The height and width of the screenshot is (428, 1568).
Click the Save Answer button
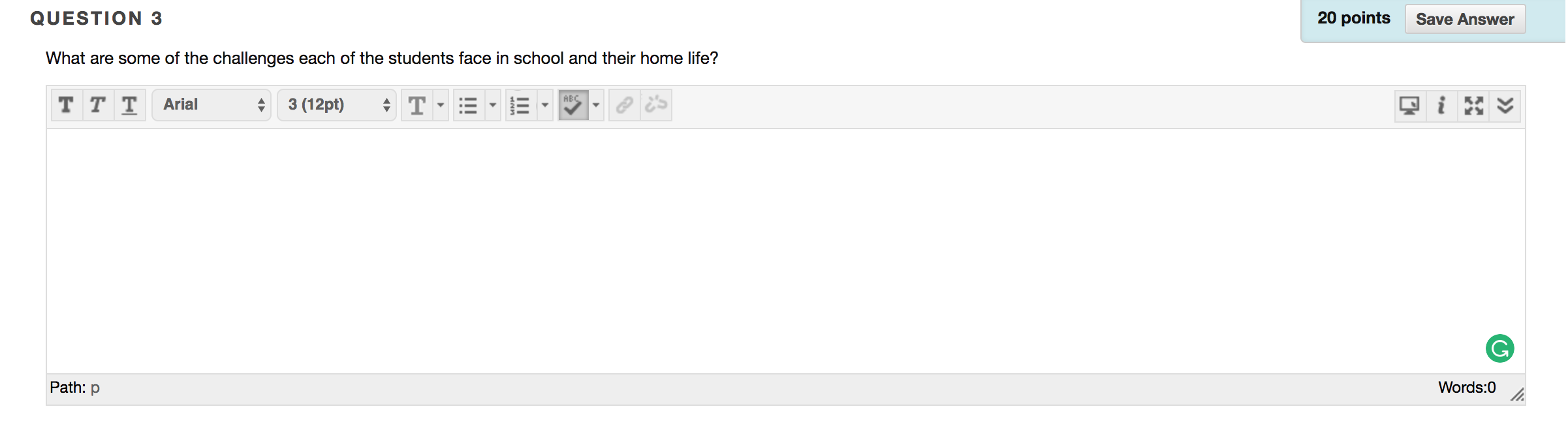pyautogui.click(x=1464, y=20)
